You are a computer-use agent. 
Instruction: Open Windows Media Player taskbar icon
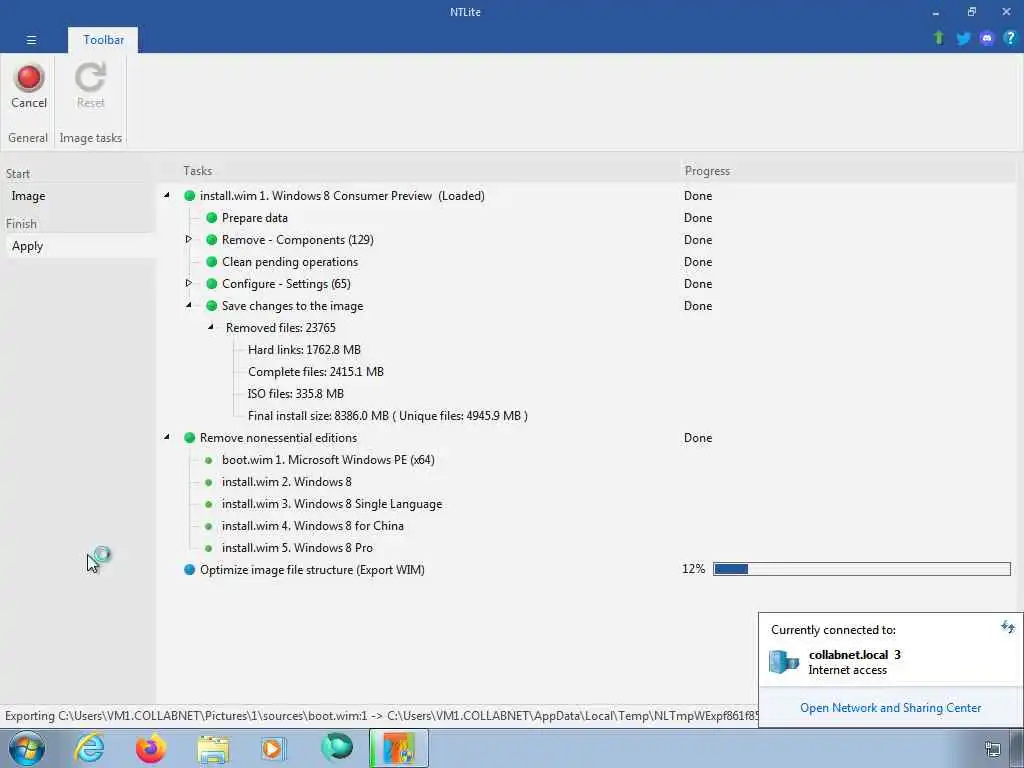click(x=274, y=748)
